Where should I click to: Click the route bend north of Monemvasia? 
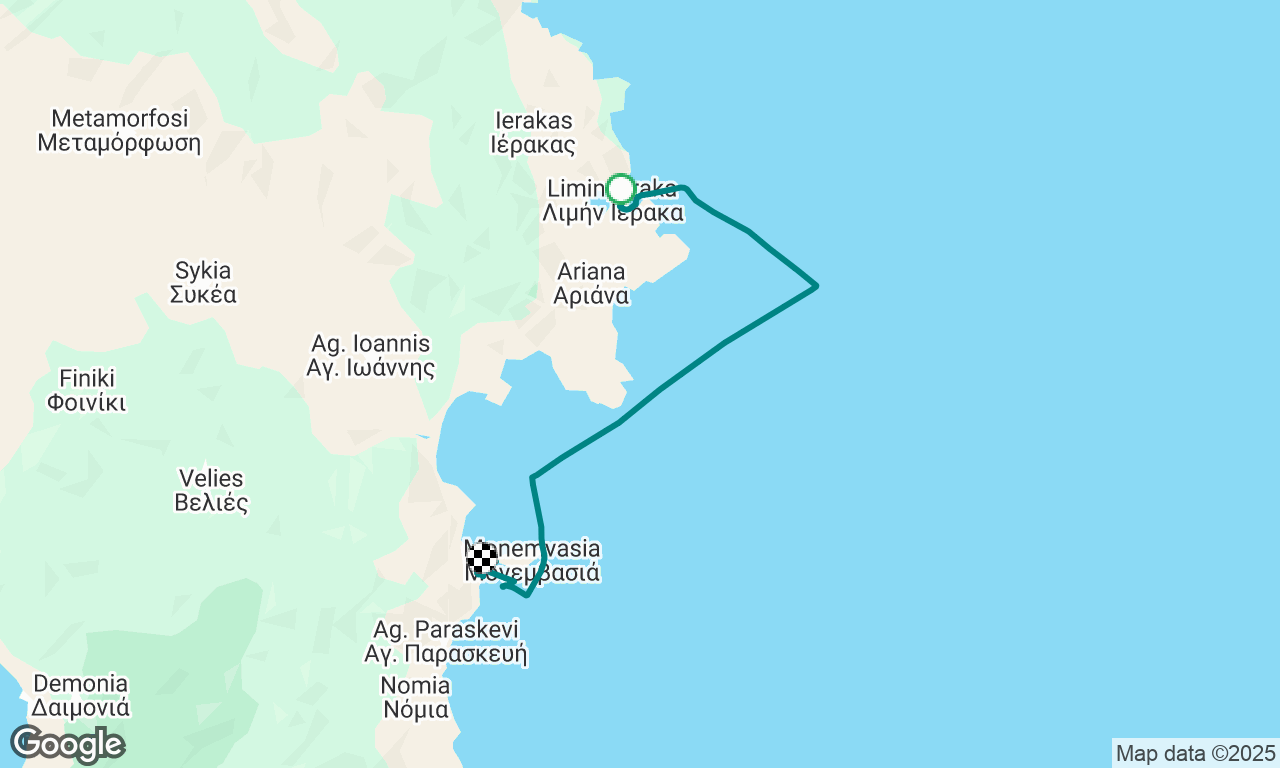click(533, 478)
